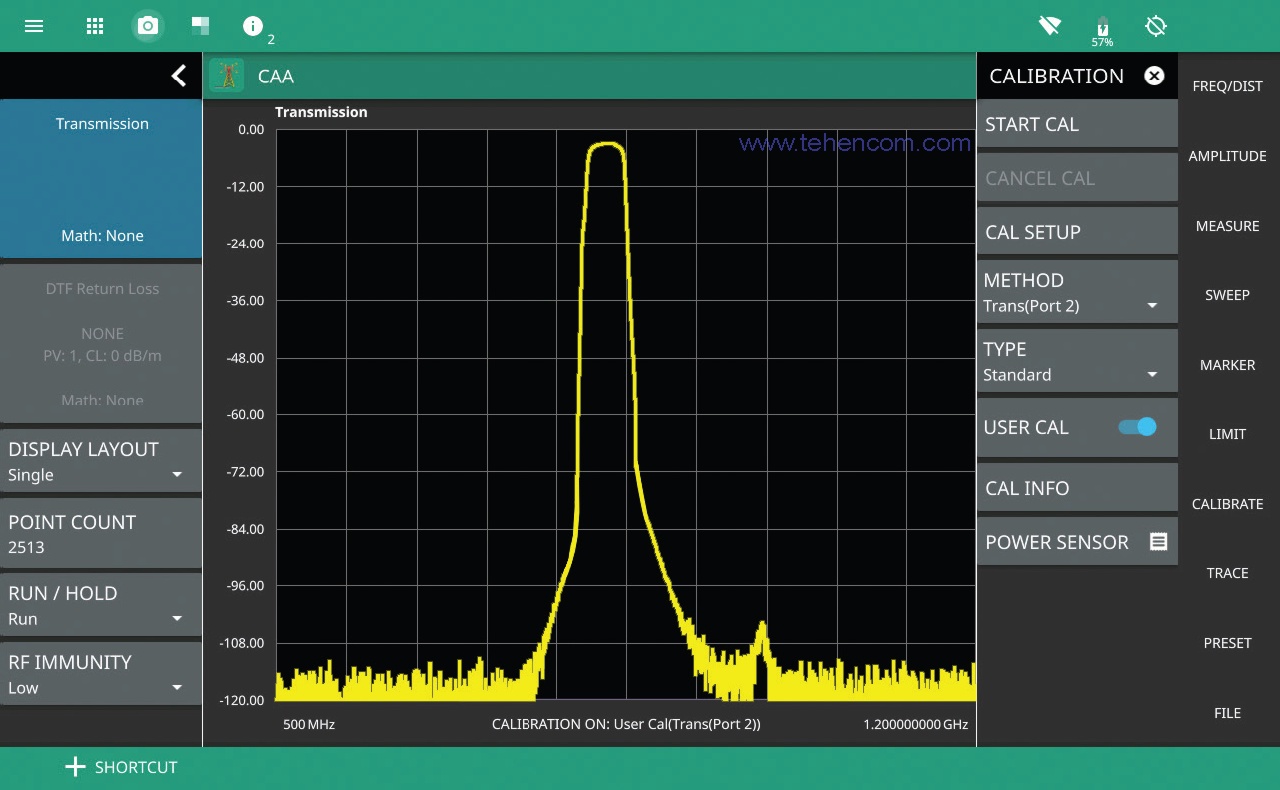Screen dimensions: 1280x790
Task: Click the CAA title text
Action: pos(276,76)
